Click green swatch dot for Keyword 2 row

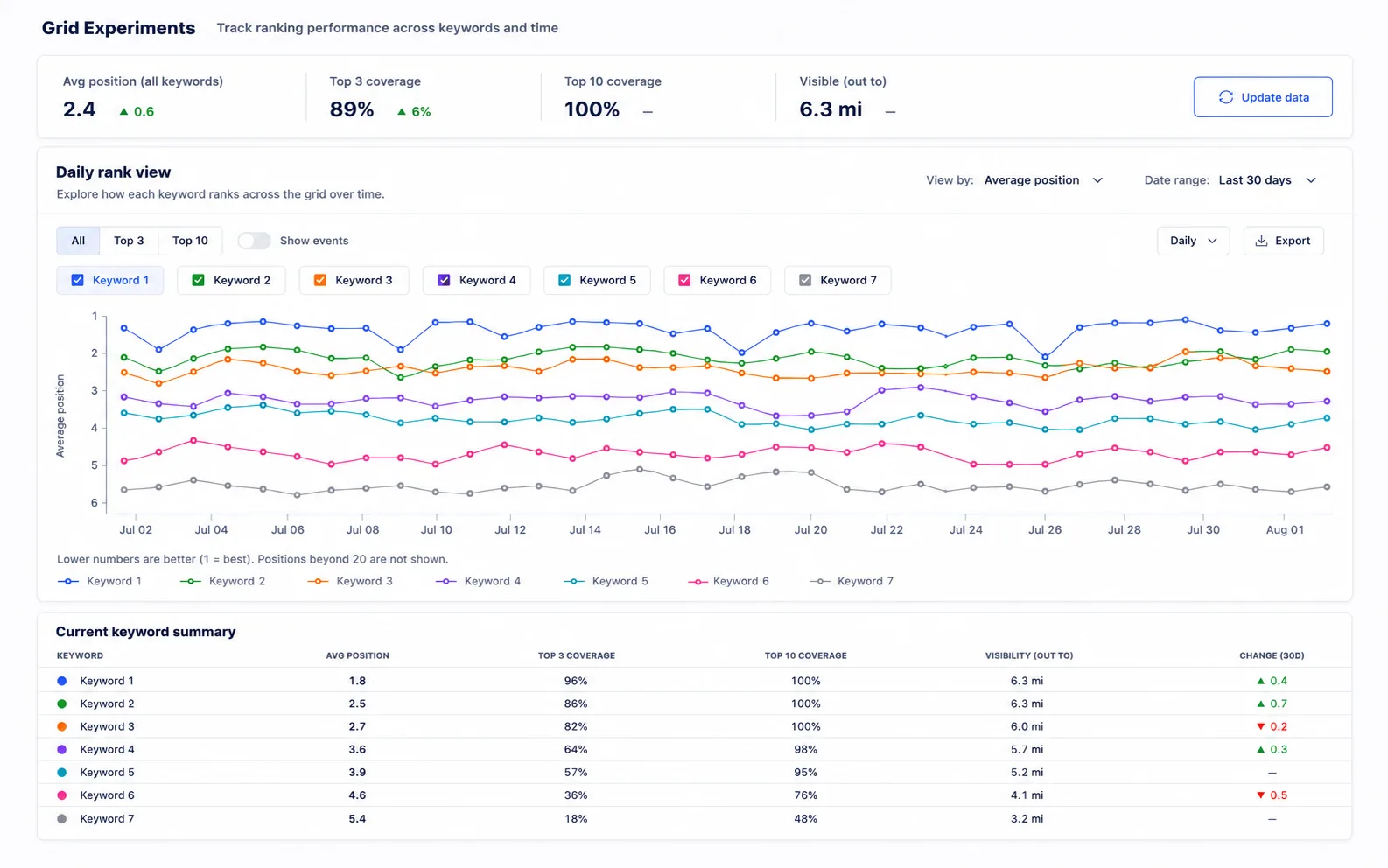point(61,703)
